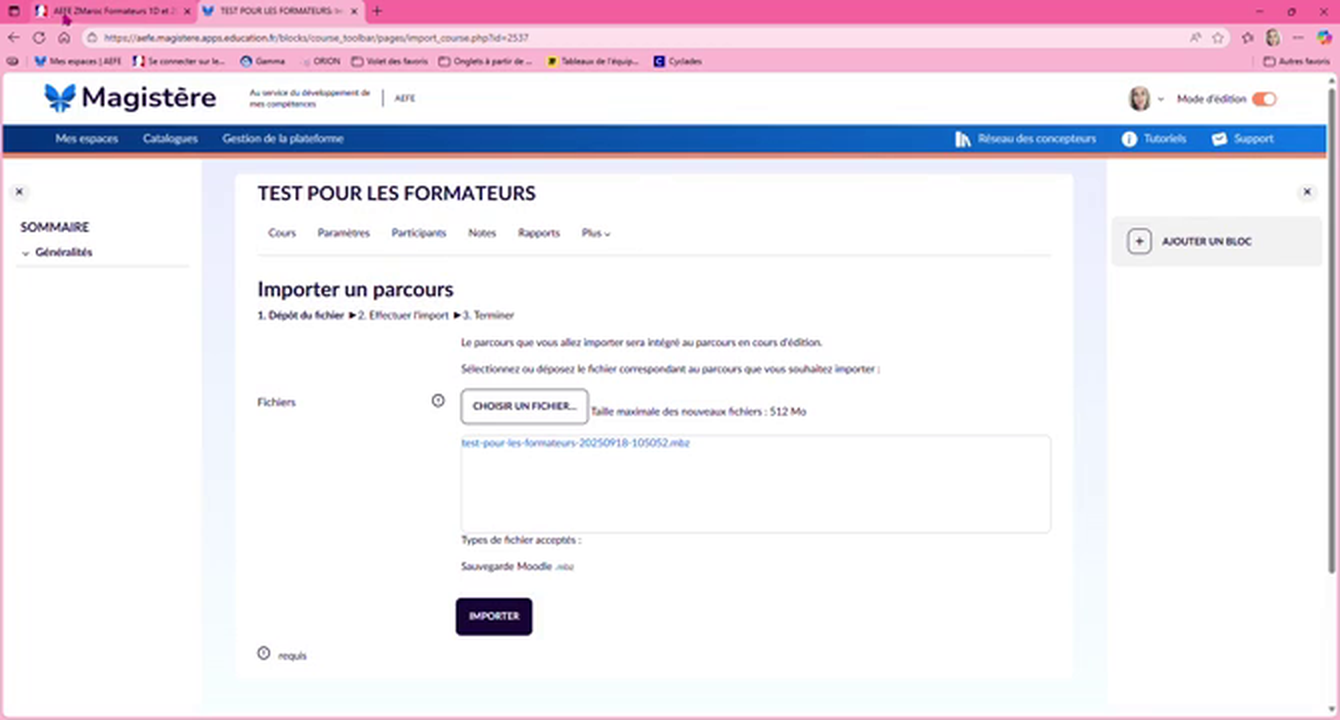Expand the Plus menu in course navigation

point(595,233)
